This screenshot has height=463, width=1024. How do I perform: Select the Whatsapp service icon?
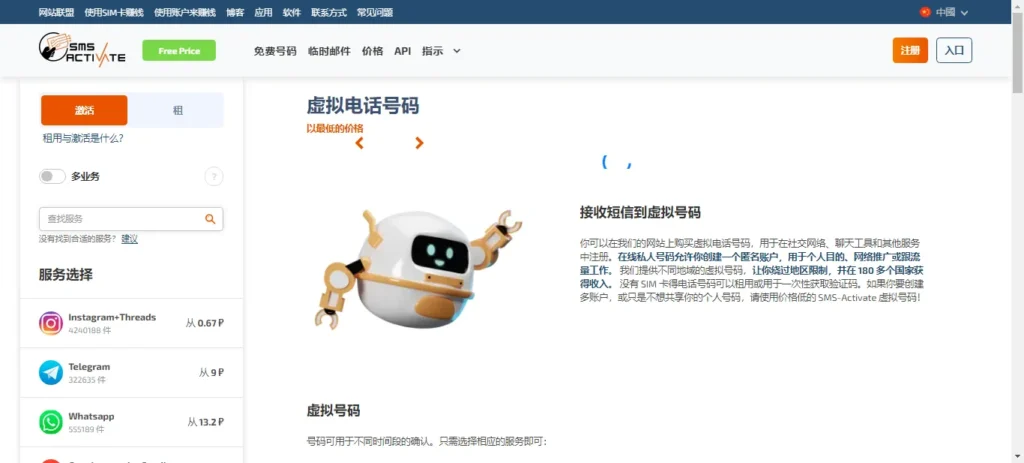50,422
